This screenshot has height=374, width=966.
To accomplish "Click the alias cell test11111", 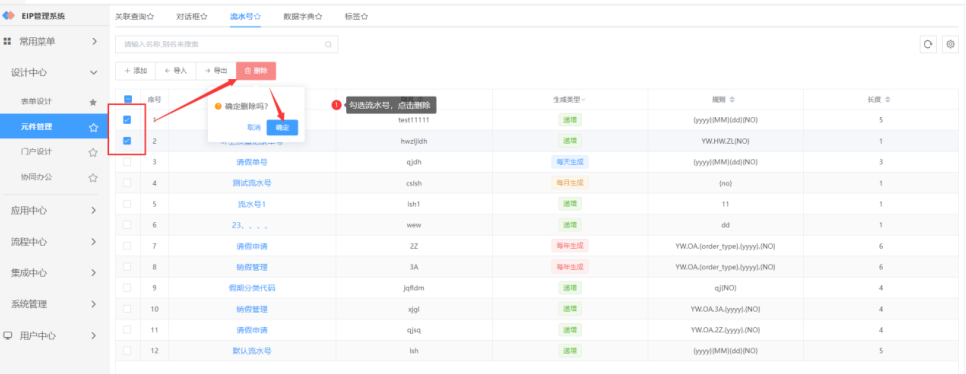I will [414, 120].
